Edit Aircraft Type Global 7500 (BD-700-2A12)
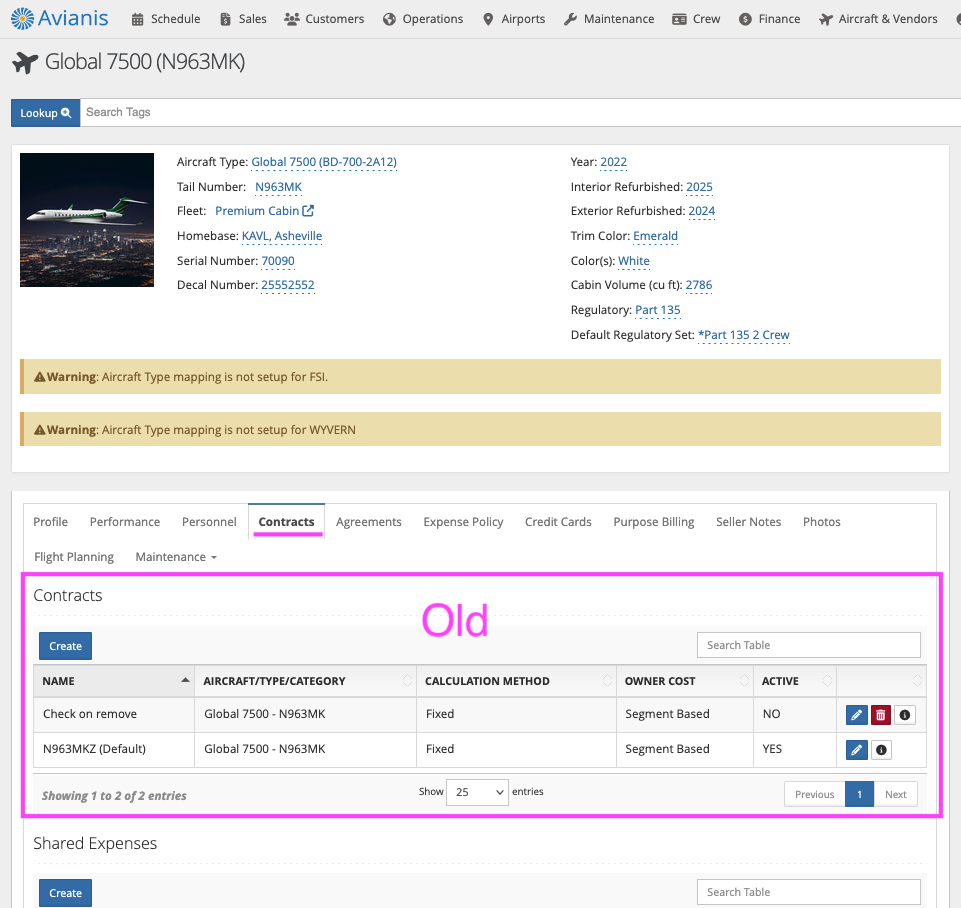Viewport: 961px width, 908px height. [324, 162]
